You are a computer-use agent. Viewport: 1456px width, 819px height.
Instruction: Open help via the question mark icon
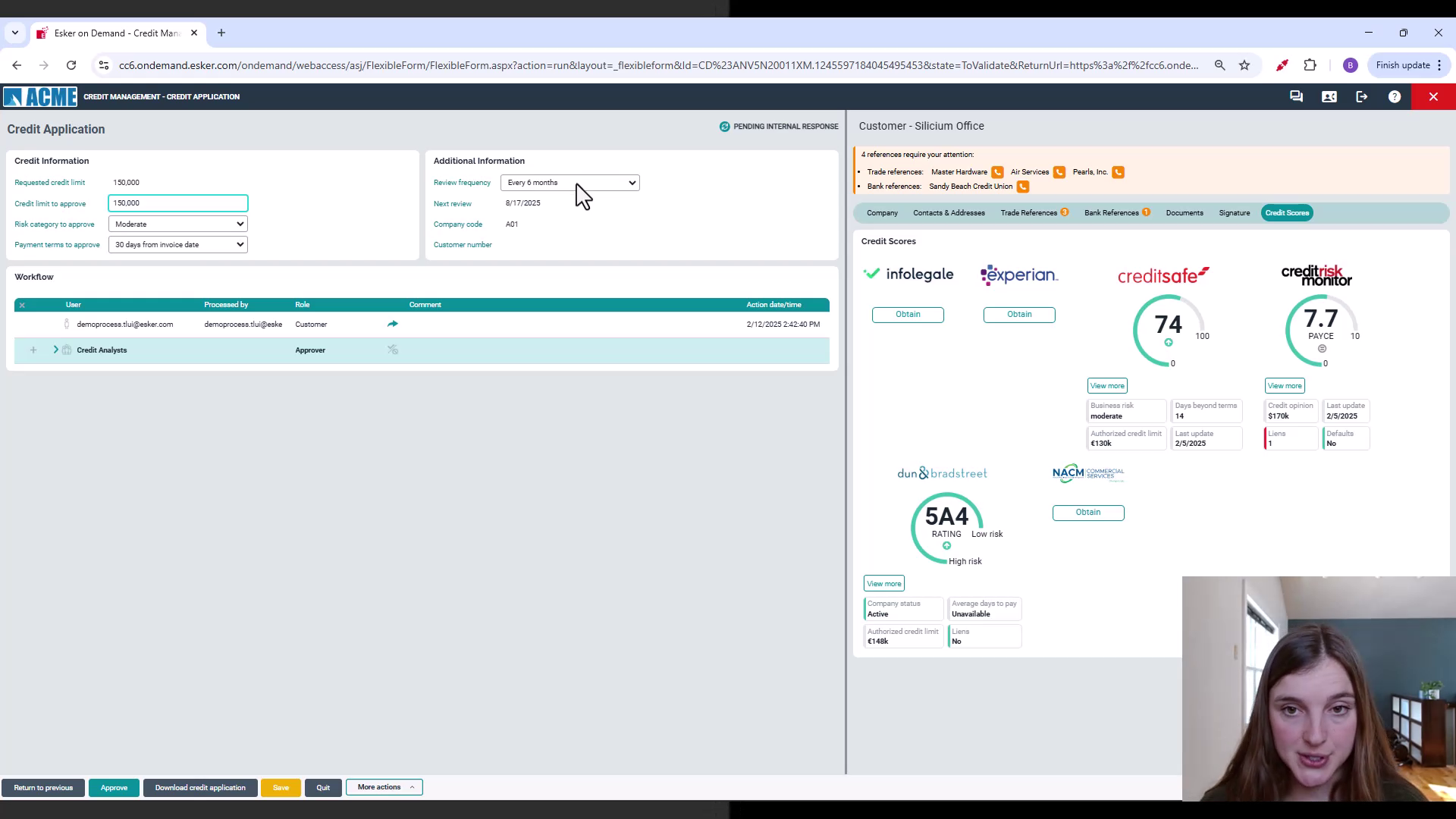coord(1395,96)
